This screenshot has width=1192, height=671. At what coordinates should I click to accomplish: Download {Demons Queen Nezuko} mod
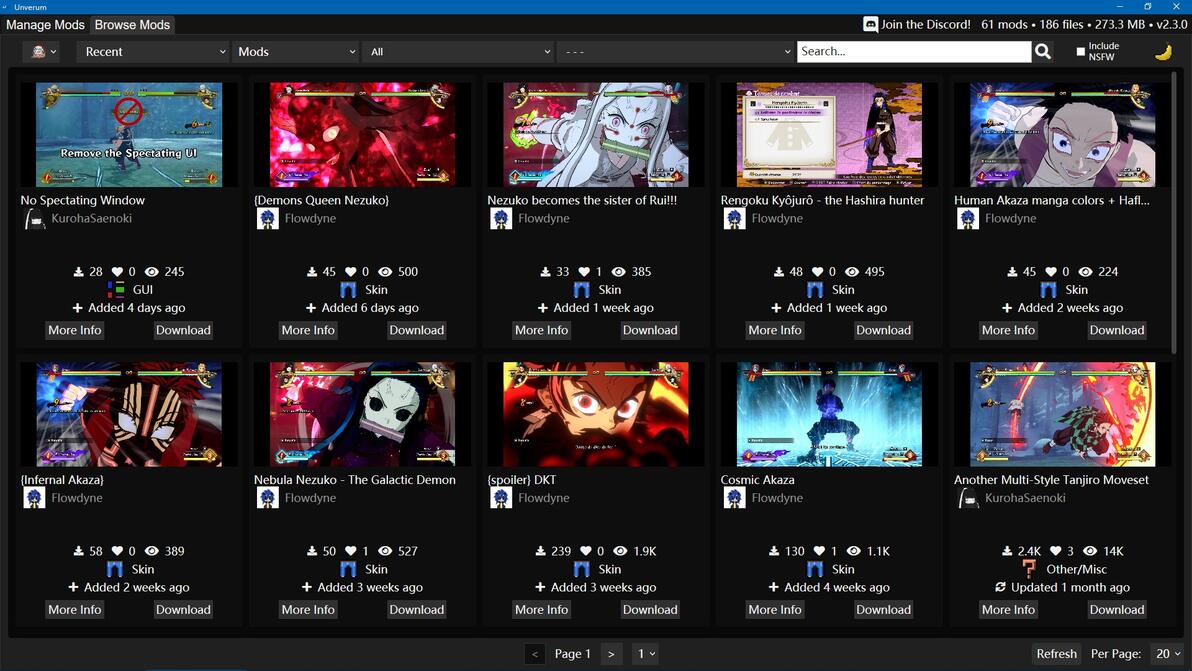point(417,330)
